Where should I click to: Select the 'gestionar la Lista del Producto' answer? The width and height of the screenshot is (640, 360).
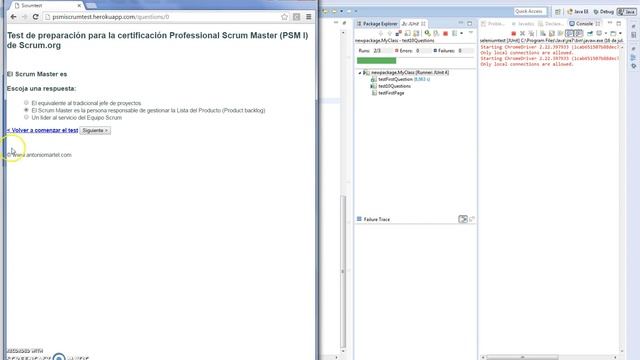pos(26,110)
